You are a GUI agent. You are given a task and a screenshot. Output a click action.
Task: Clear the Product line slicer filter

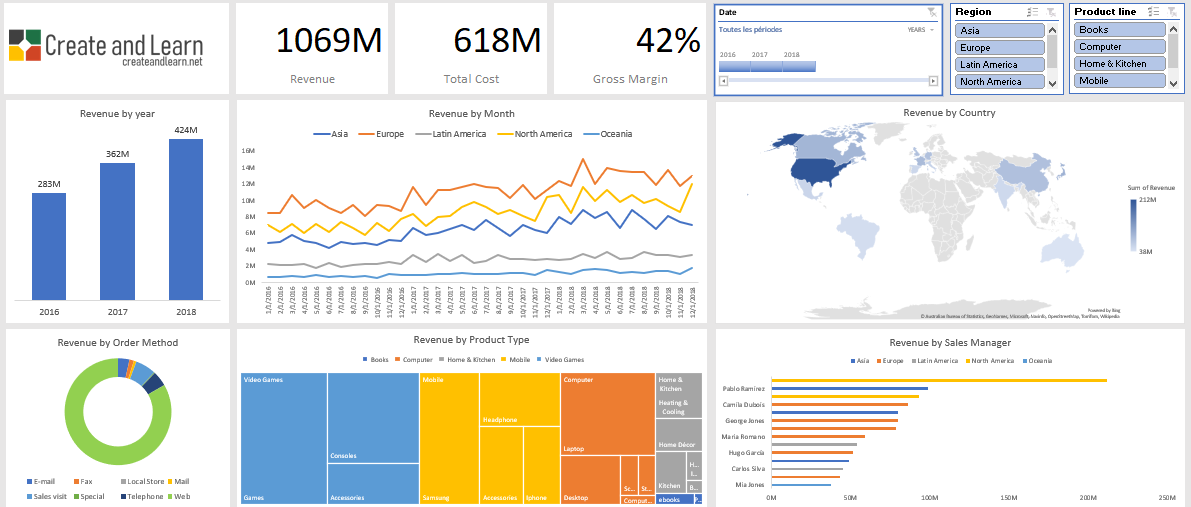(1172, 12)
